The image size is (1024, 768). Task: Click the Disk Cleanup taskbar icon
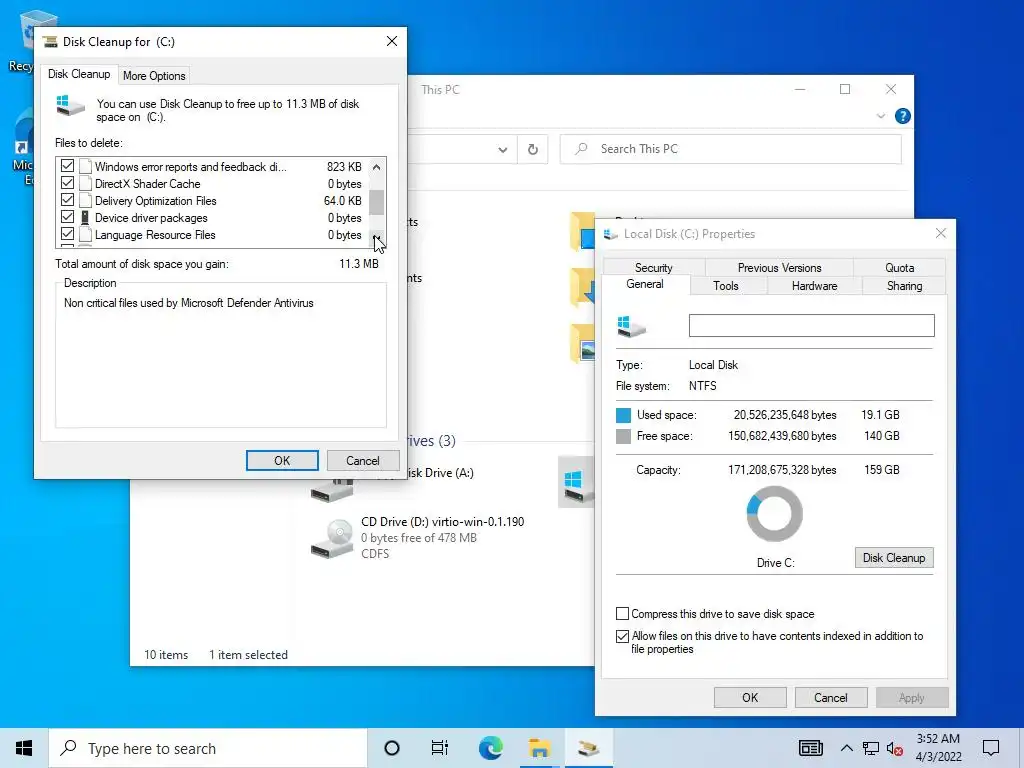[588, 748]
